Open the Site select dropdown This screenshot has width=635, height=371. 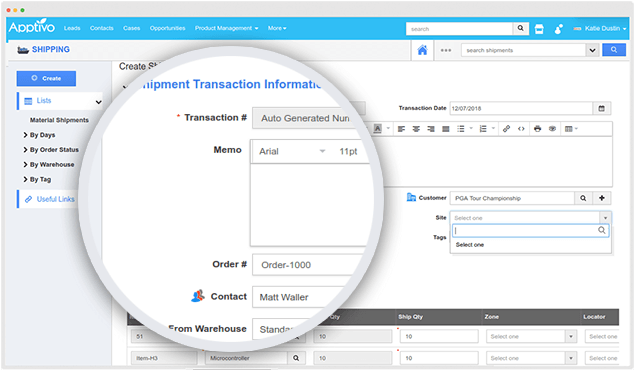pyautogui.click(x=530, y=218)
